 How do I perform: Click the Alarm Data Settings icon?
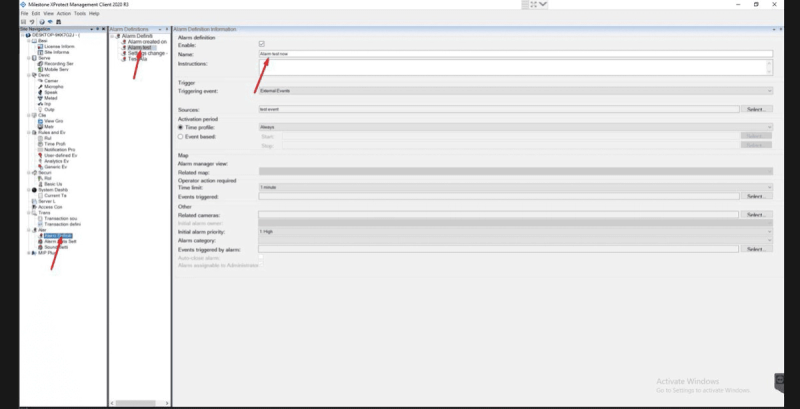[40, 241]
